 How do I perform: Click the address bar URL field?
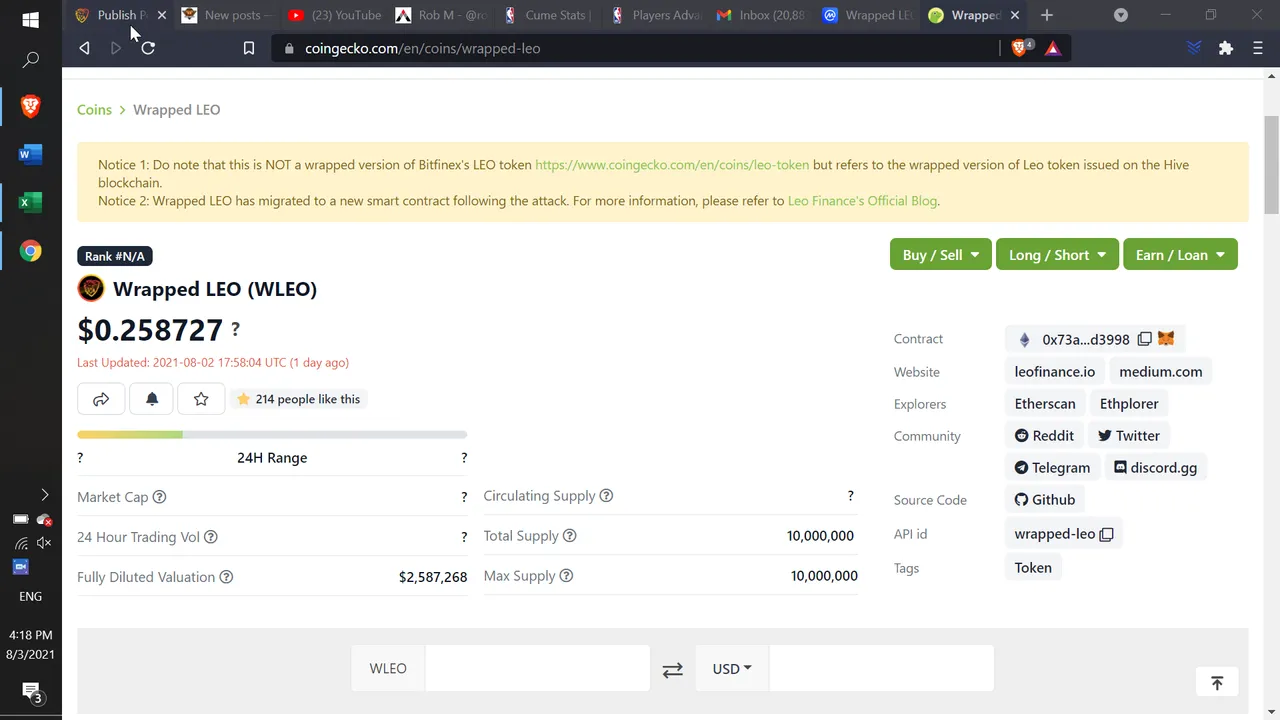(x=640, y=48)
